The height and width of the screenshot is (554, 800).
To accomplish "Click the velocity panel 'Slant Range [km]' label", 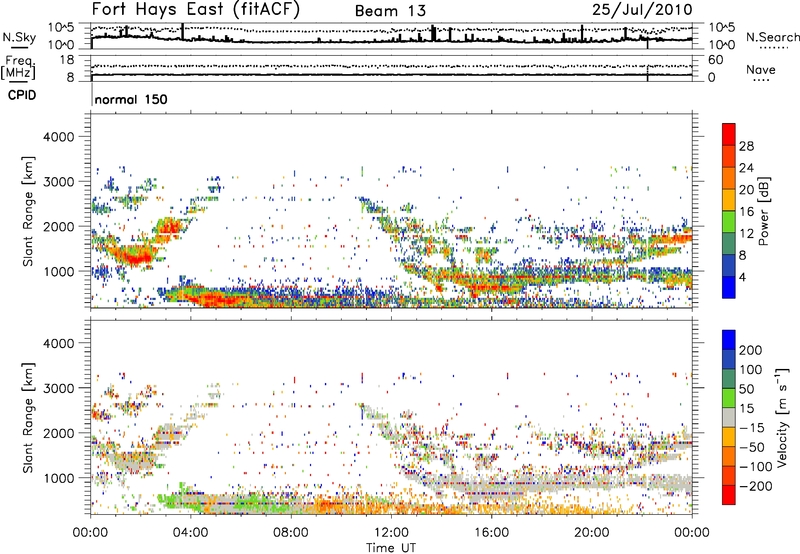I will [x=28, y=418].
